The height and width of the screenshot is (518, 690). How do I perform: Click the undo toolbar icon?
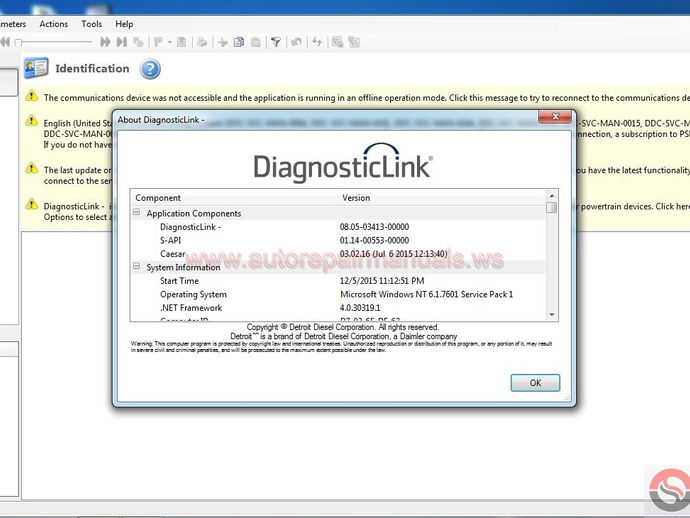click(297, 42)
